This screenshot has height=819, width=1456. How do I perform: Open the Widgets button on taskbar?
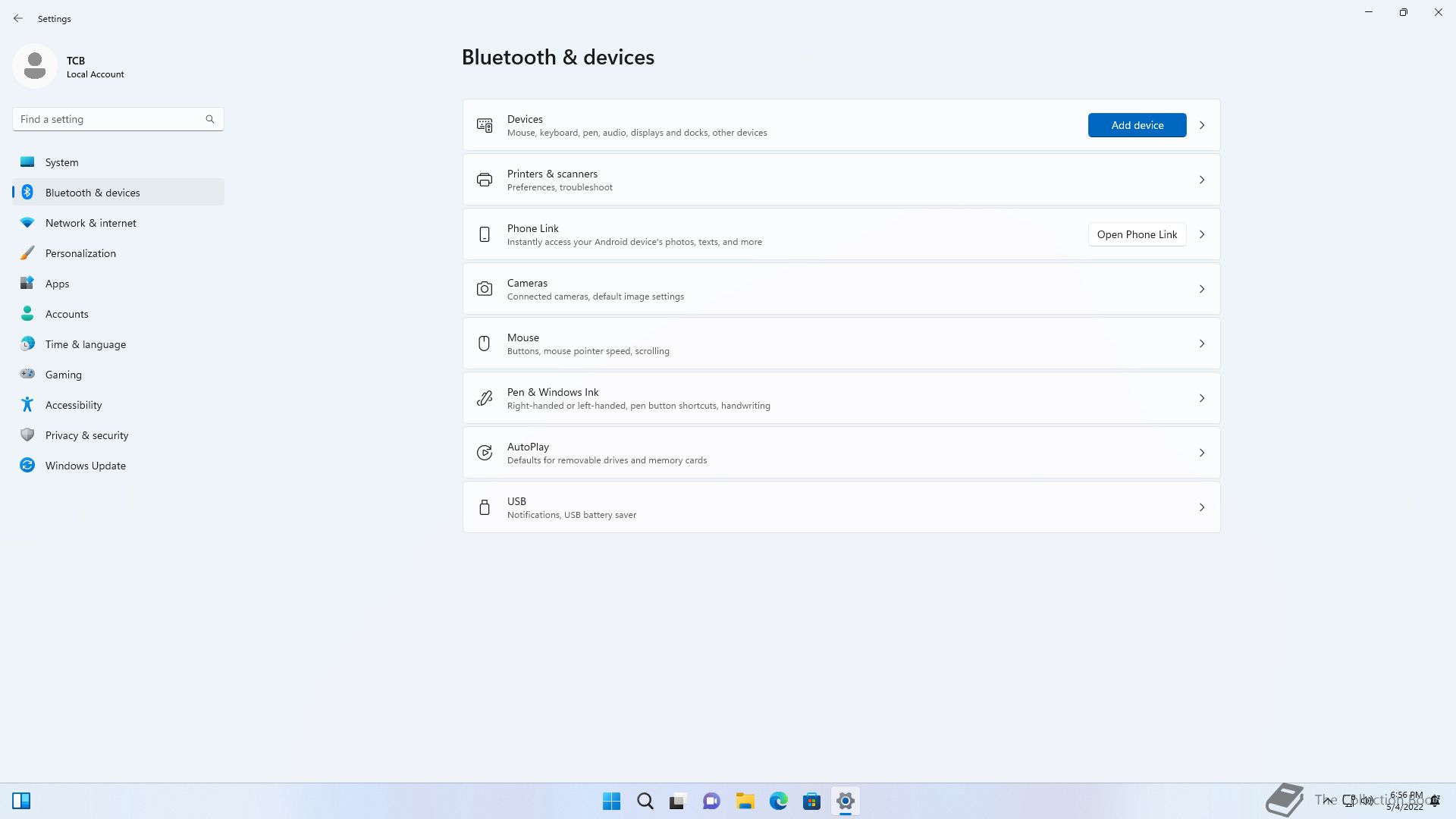[x=21, y=801]
